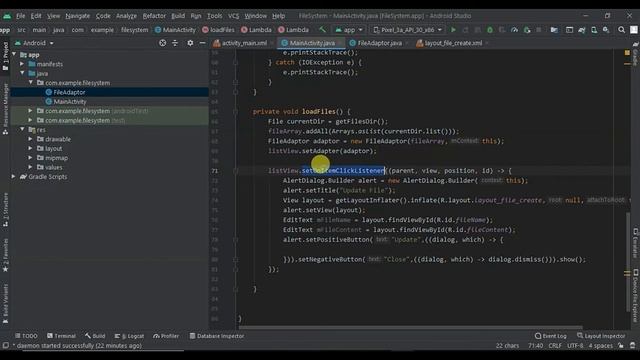The width and height of the screenshot is (640, 360).
Task: Click the grey Stop icon in toolbar
Action: click(x=539, y=30)
